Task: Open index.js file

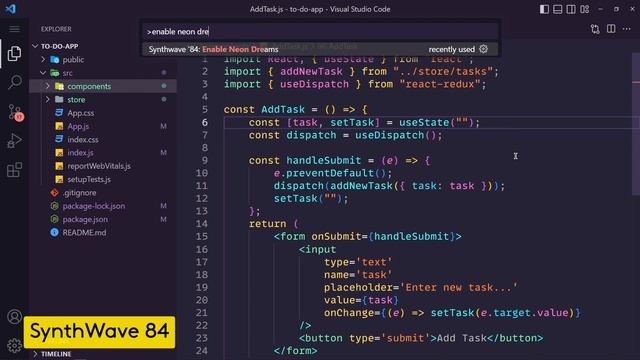Action: tap(80, 153)
